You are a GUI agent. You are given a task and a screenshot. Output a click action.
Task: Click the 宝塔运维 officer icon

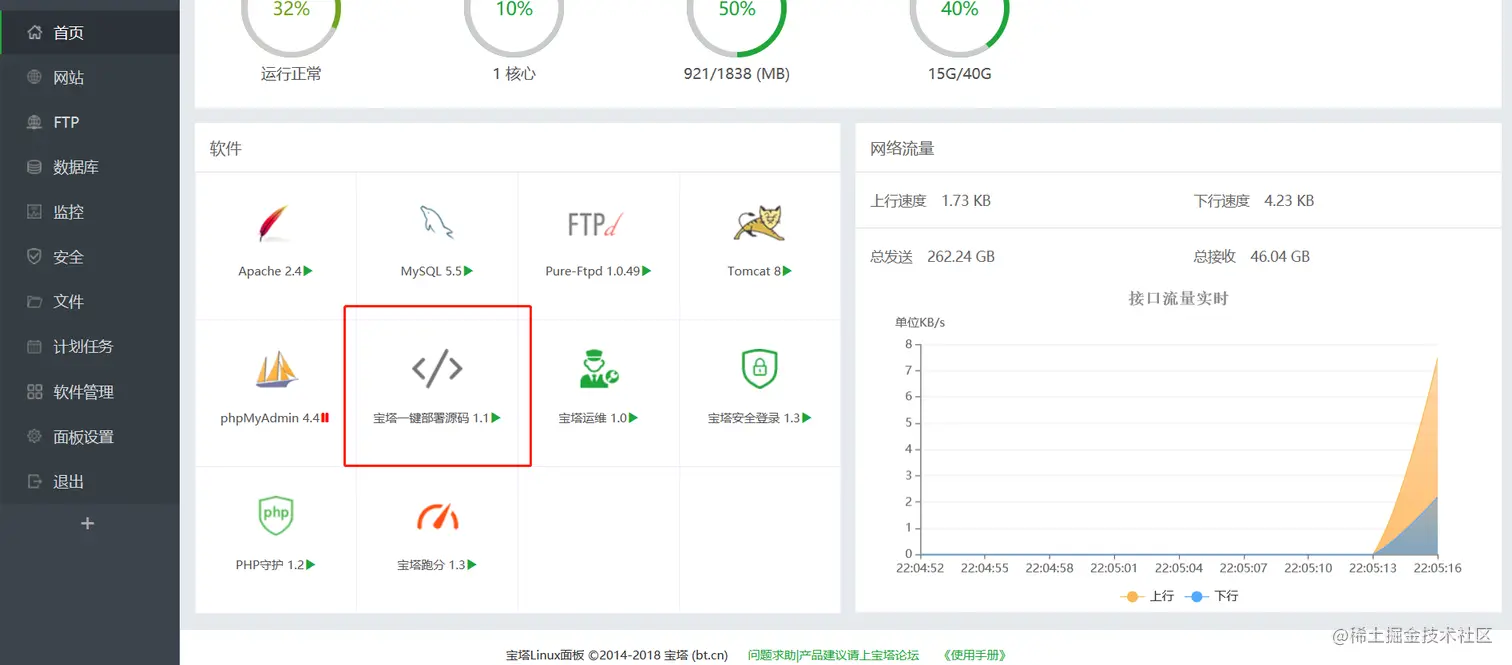pos(598,369)
